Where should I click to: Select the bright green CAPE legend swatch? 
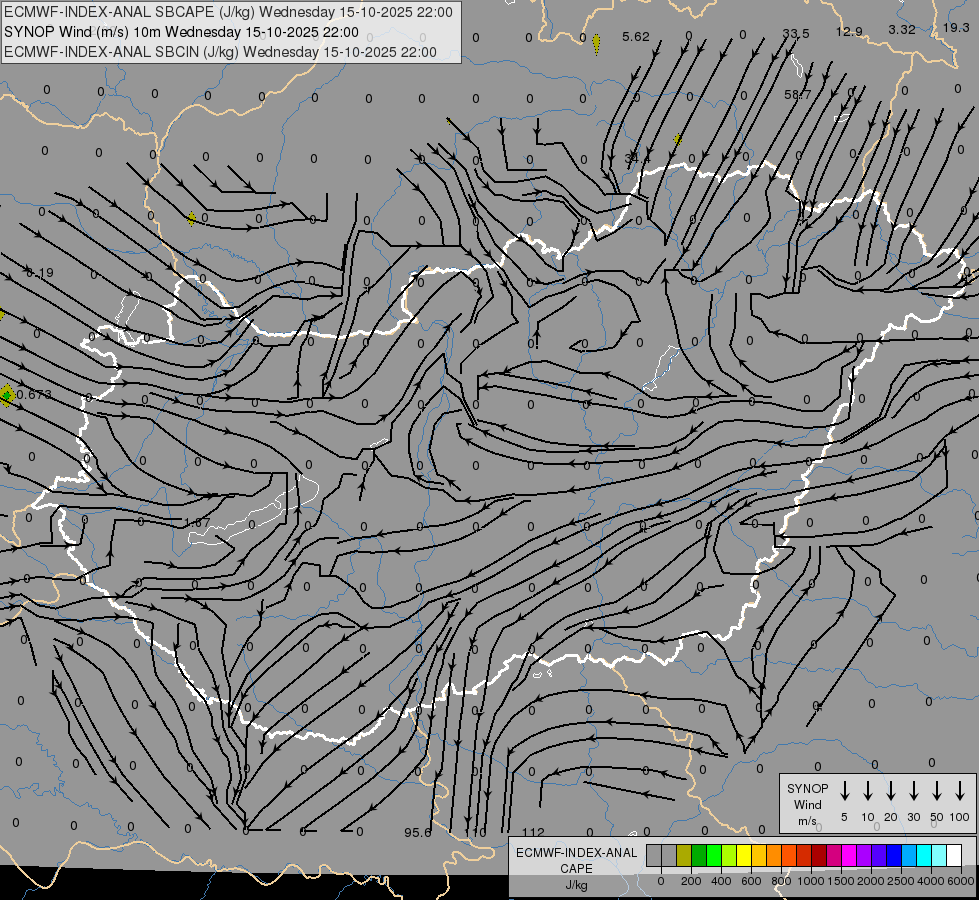click(714, 855)
